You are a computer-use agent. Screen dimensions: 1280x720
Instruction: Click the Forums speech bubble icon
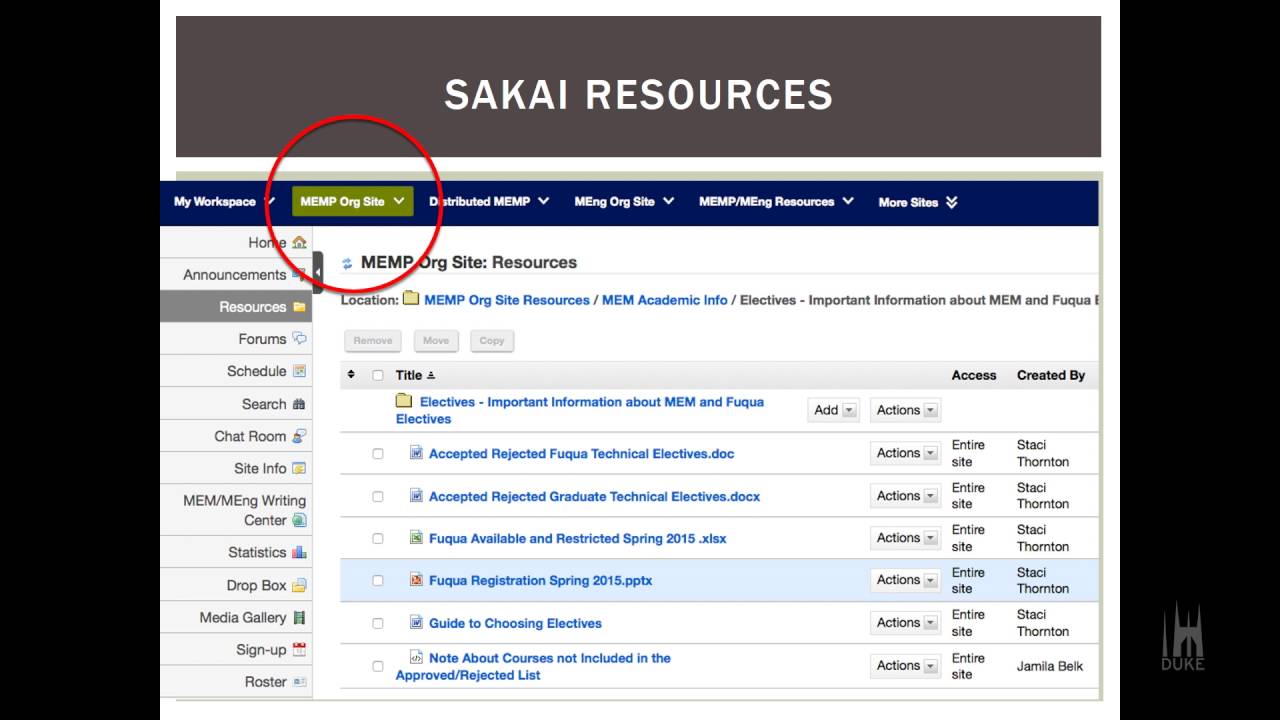[299, 339]
